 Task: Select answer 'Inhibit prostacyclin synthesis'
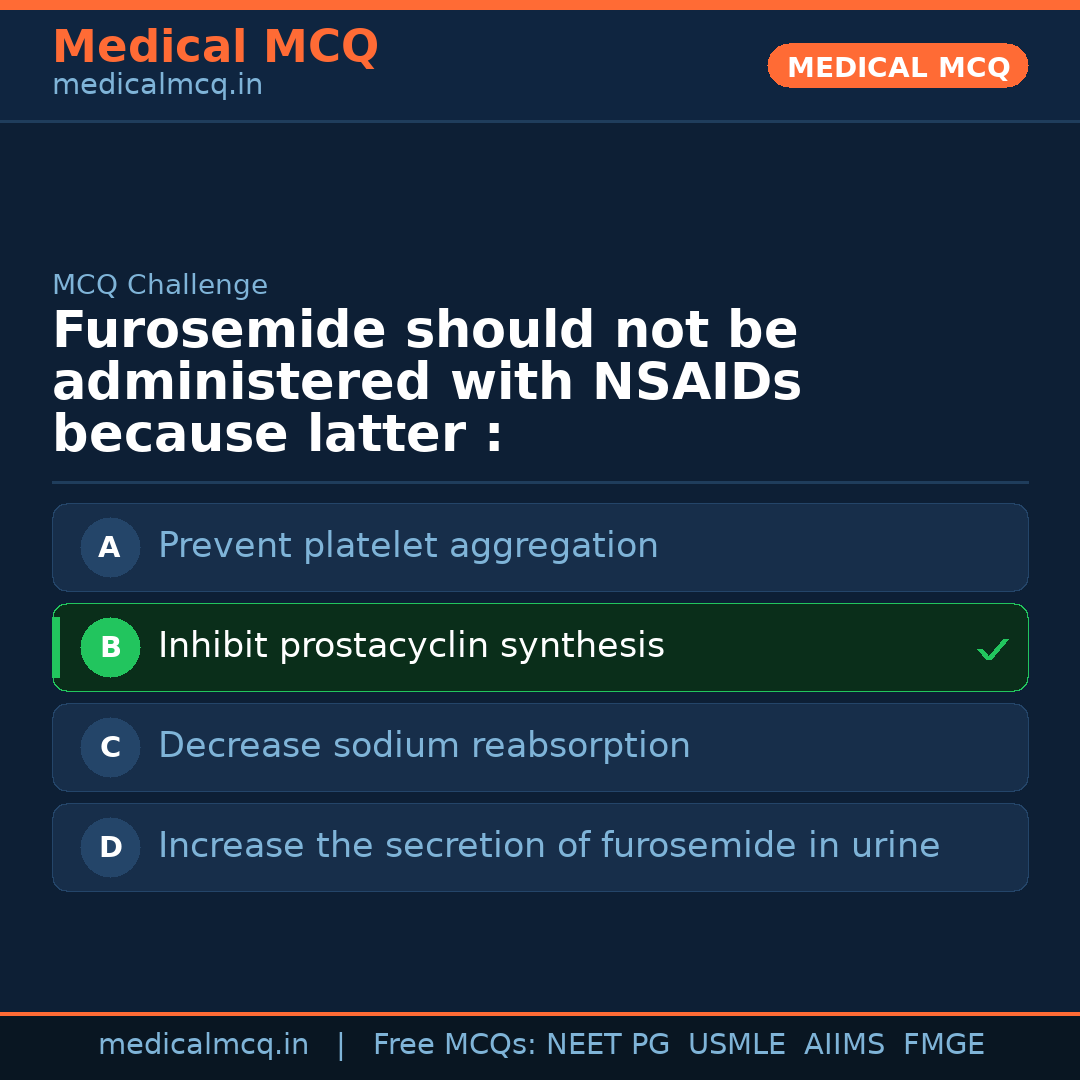(411, 646)
